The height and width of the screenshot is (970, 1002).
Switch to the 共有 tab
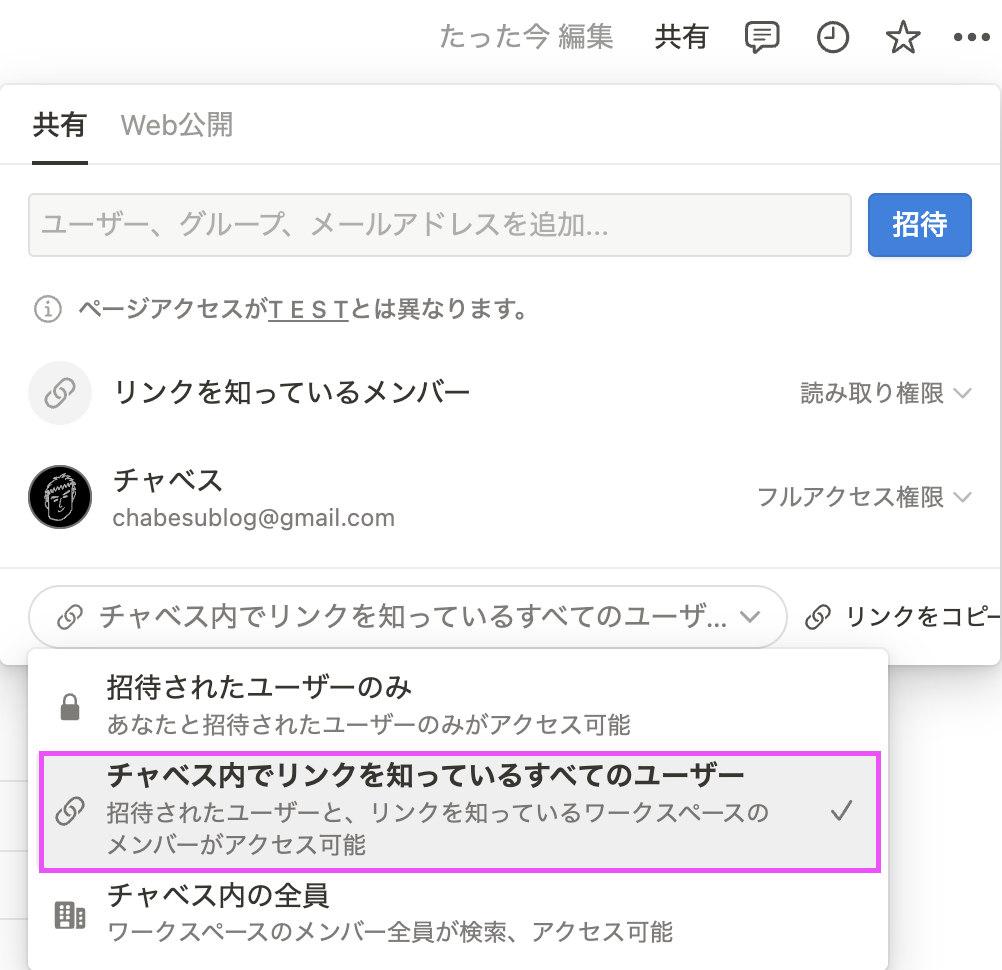pyautogui.click(x=59, y=125)
